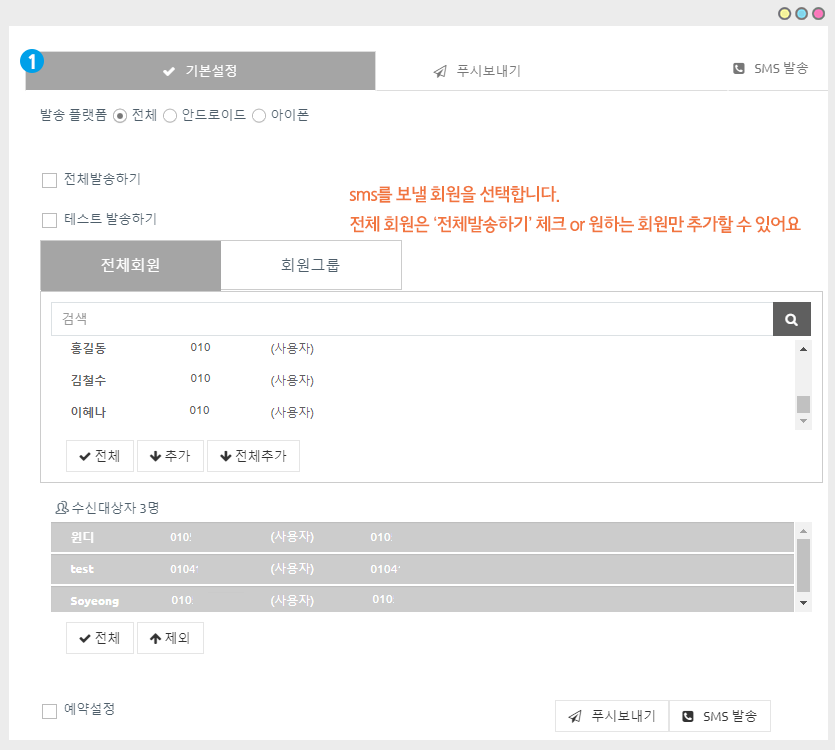Click the yellow circle window control
Viewport: 835px width, 750px height.
785,14
